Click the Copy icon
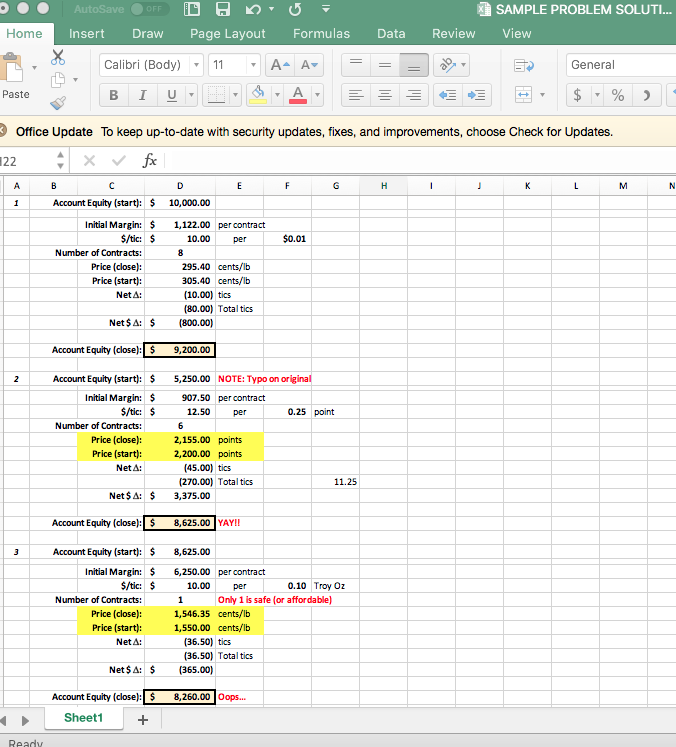Image resolution: width=676 pixels, height=747 pixels. coord(58,80)
